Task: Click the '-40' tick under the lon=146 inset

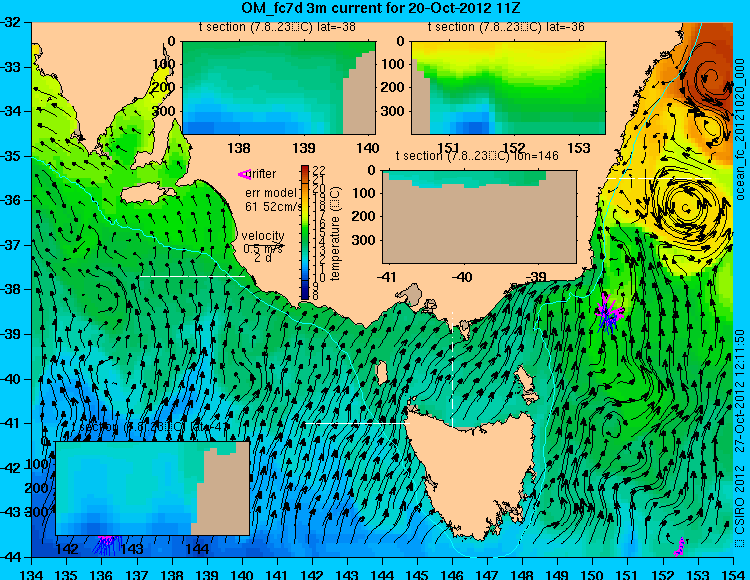Action: pos(463,276)
